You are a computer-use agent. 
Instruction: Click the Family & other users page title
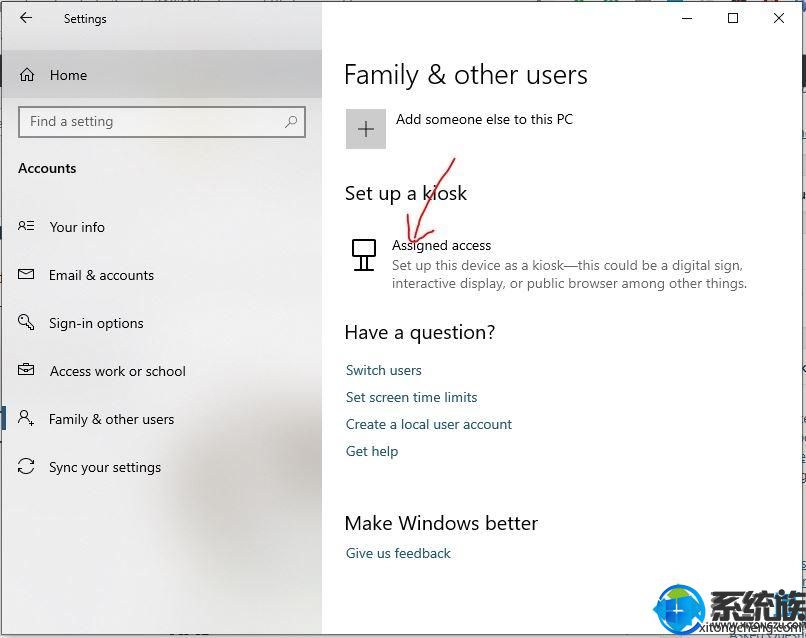point(466,75)
